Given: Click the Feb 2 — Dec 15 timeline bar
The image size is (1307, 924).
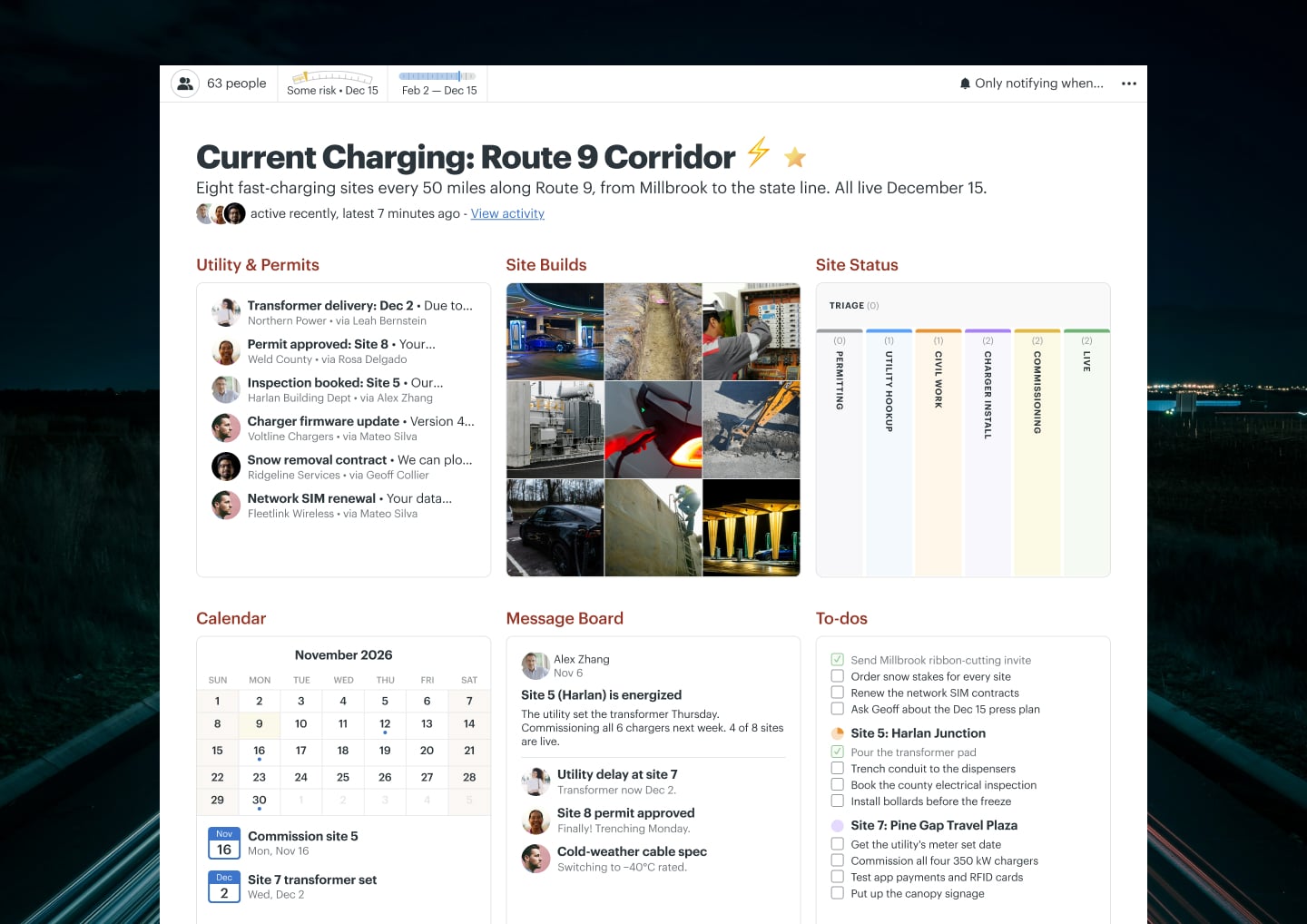Looking at the screenshot, I should 438,84.
